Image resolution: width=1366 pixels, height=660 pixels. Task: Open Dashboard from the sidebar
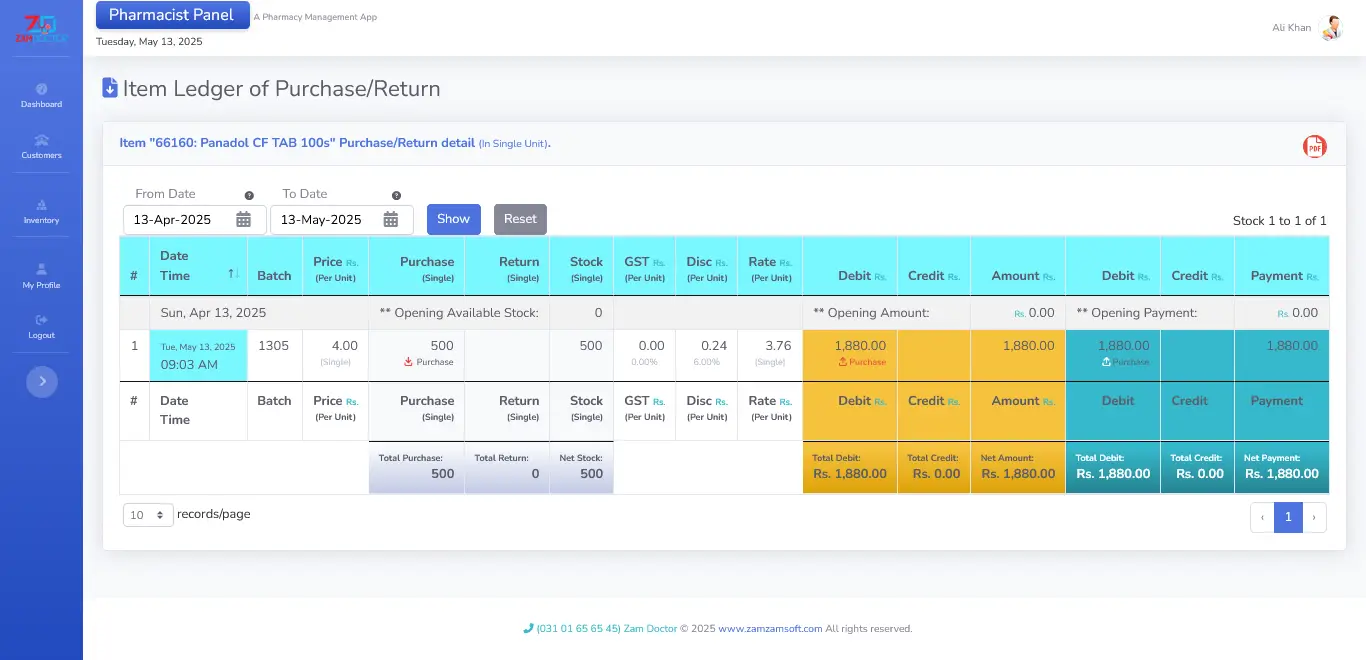[x=41, y=95]
